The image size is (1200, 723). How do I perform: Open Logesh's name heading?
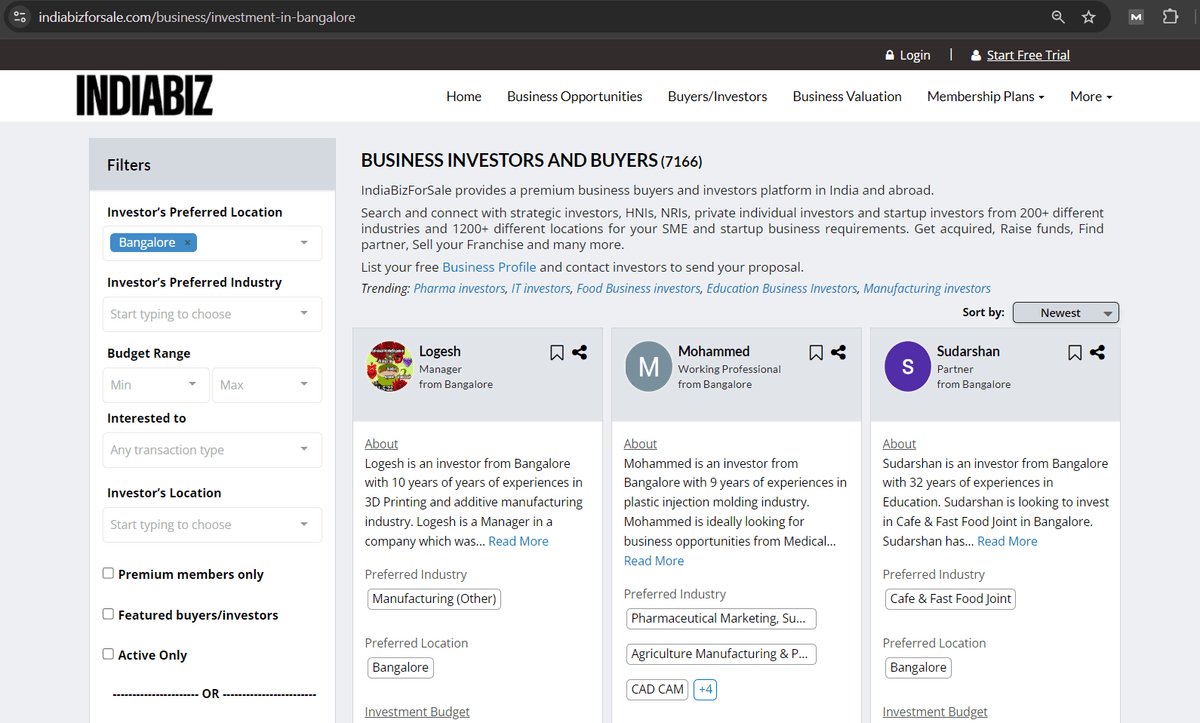coord(440,351)
